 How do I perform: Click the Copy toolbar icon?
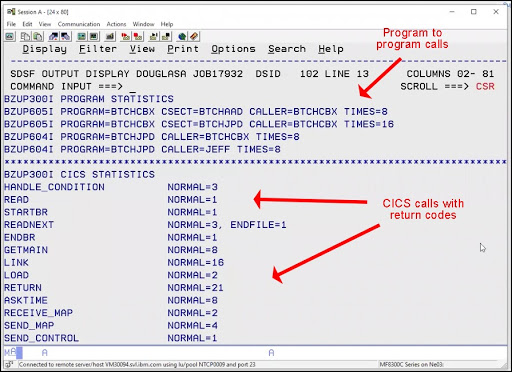coord(25,36)
